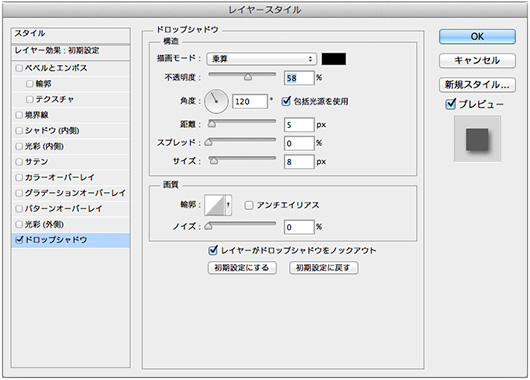
Task: Select the カラーオーバーレイ row label
Action: pos(59,177)
